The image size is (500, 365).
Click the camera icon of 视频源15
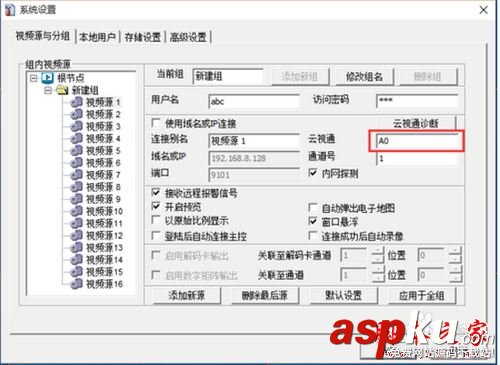[77, 272]
